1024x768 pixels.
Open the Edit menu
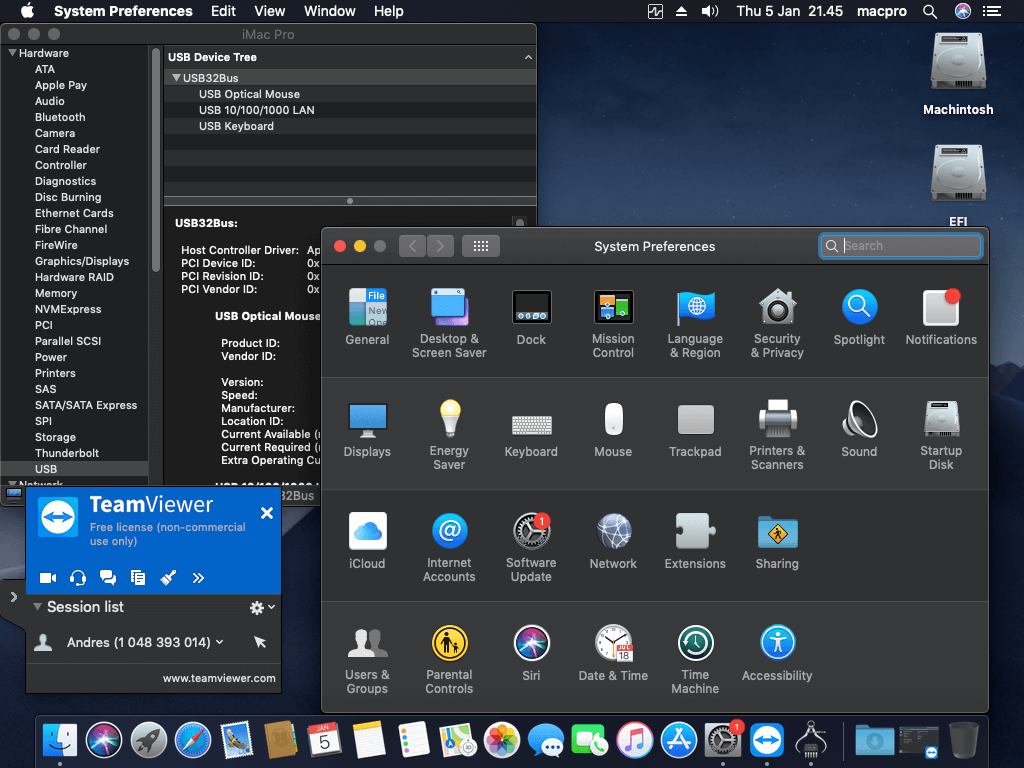point(223,11)
